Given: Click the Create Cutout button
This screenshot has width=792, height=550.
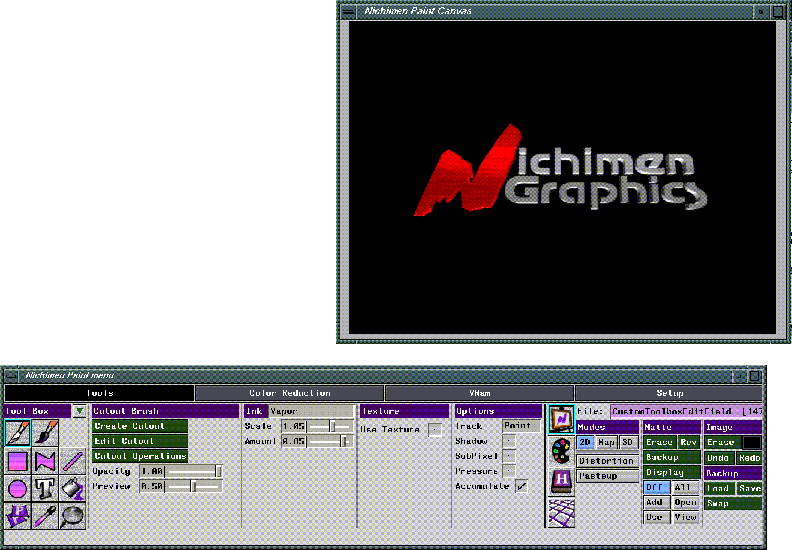Looking at the screenshot, I should pyautogui.click(x=140, y=426).
